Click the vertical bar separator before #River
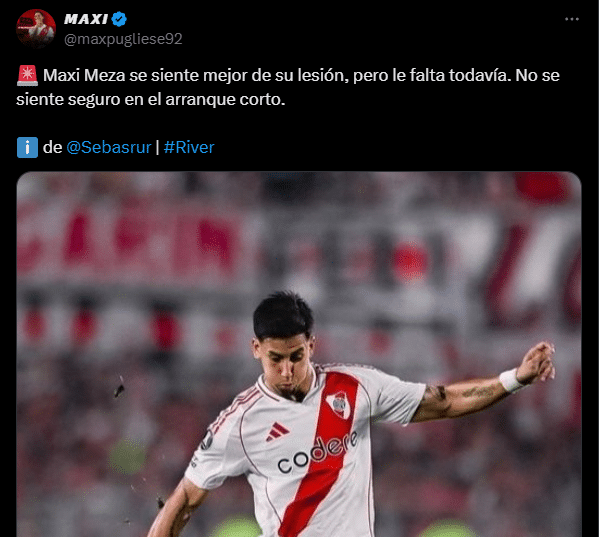This screenshot has width=599, height=537. (x=157, y=148)
